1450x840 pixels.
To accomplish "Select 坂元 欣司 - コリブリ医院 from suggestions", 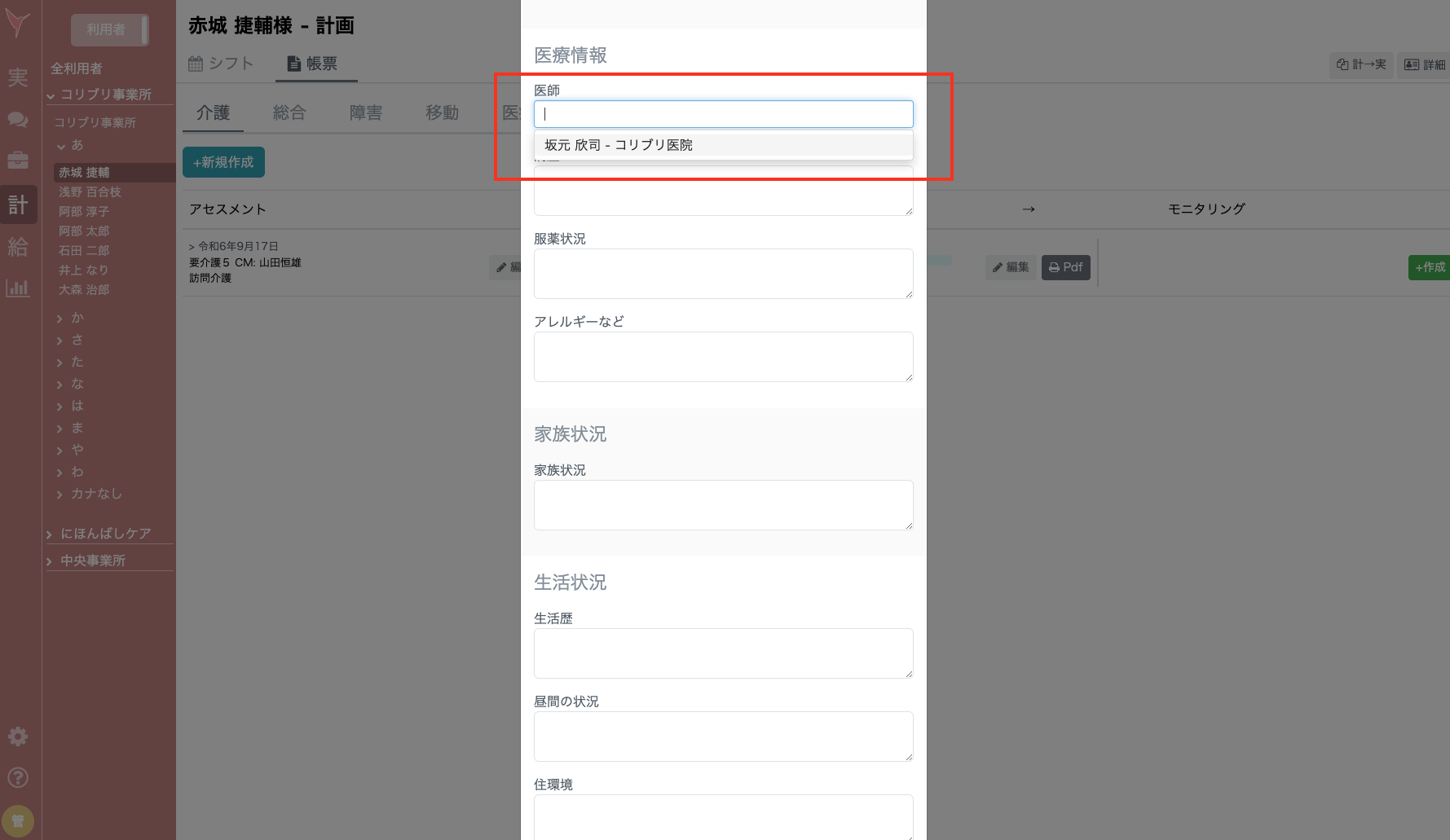I will 722,145.
